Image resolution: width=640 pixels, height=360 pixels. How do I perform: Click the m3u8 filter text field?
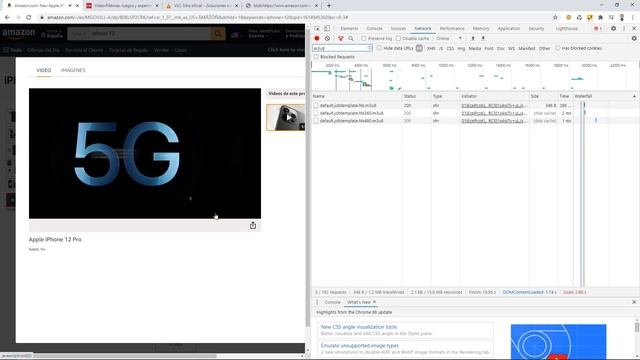(x=342, y=48)
